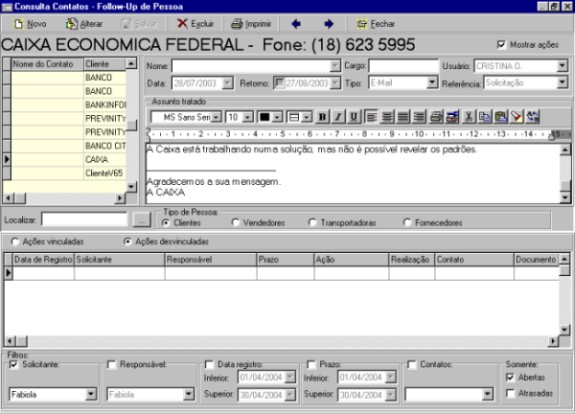This screenshot has height=414, width=575.
Task: Toggle Mostrar ações checkbox
Action: pos(501,45)
